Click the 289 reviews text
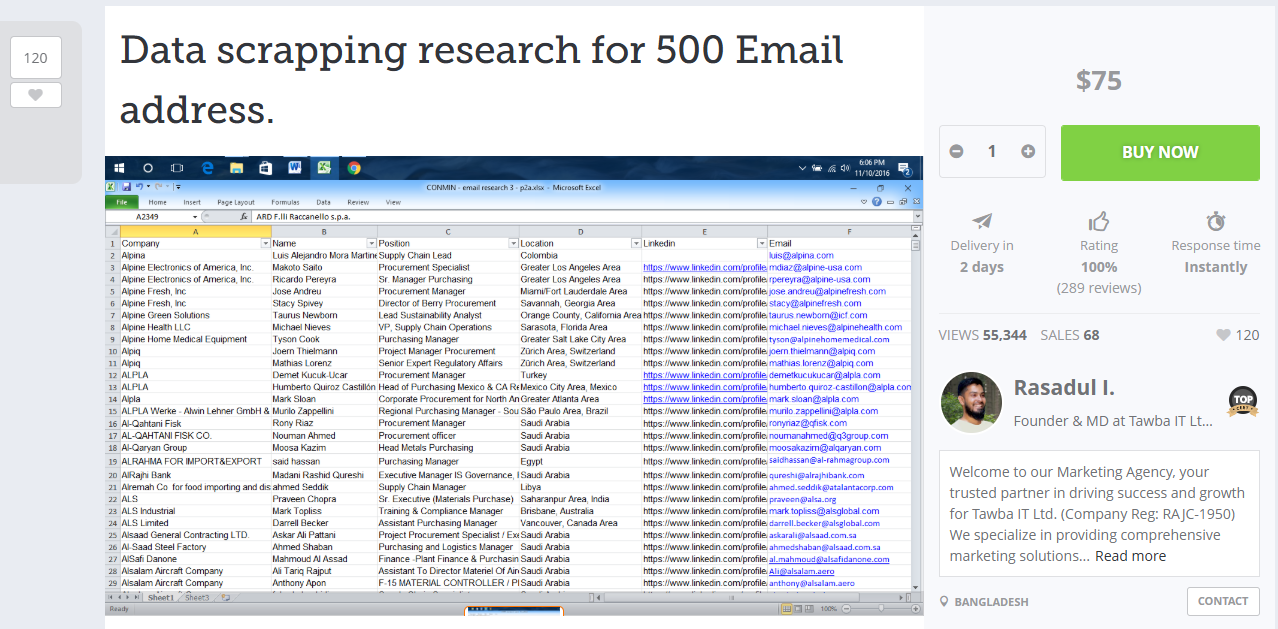 point(1098,288)
